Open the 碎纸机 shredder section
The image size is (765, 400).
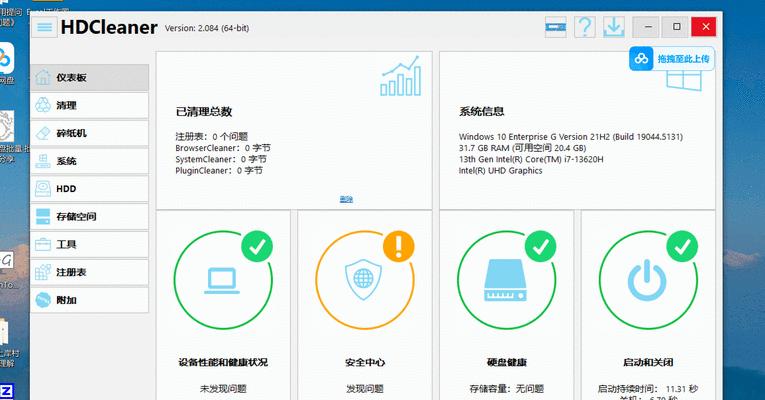coord(90,133)
